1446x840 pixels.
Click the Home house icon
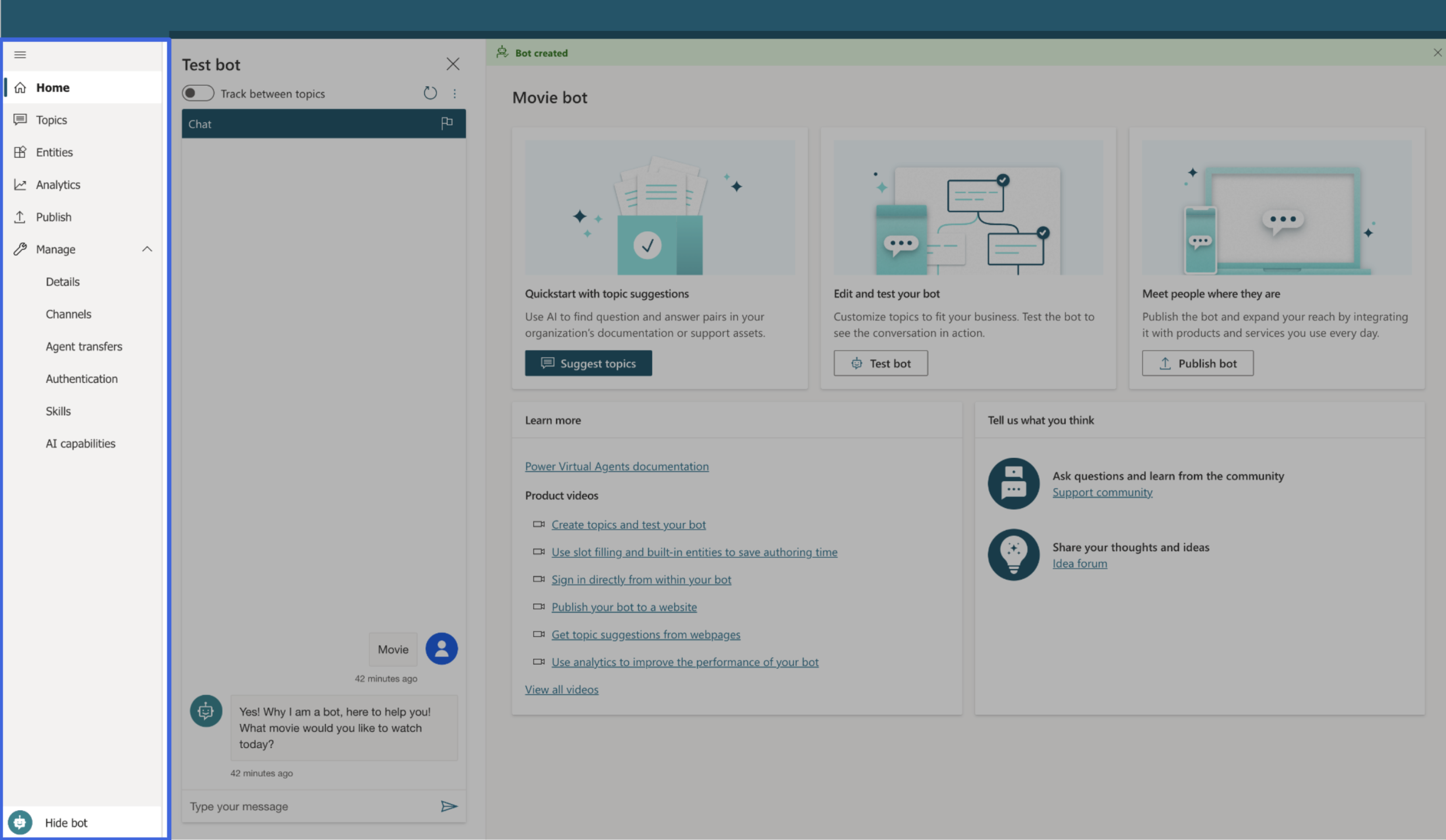point(20,87)
